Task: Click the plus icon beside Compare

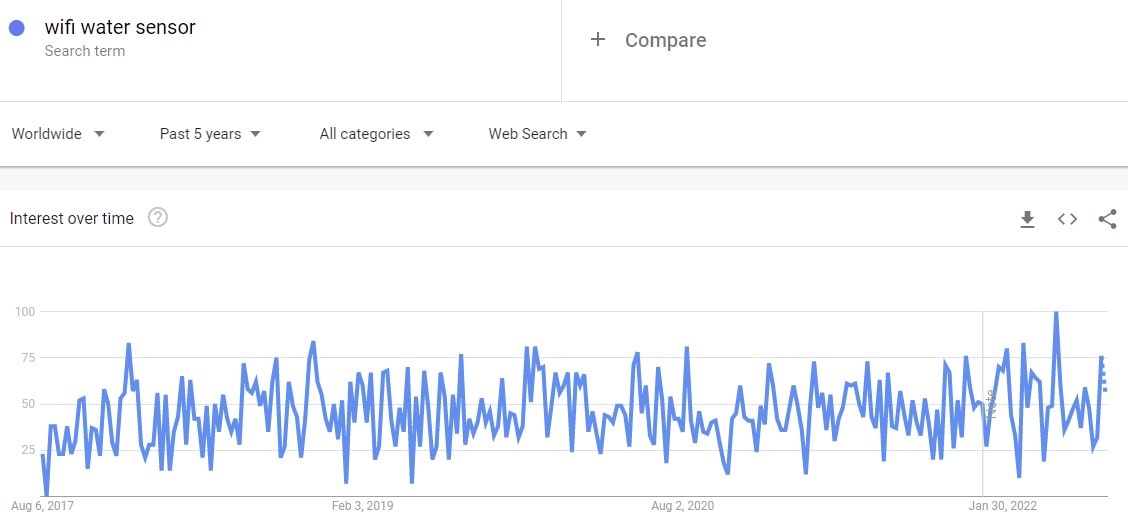Action: [x=598, y=40]
